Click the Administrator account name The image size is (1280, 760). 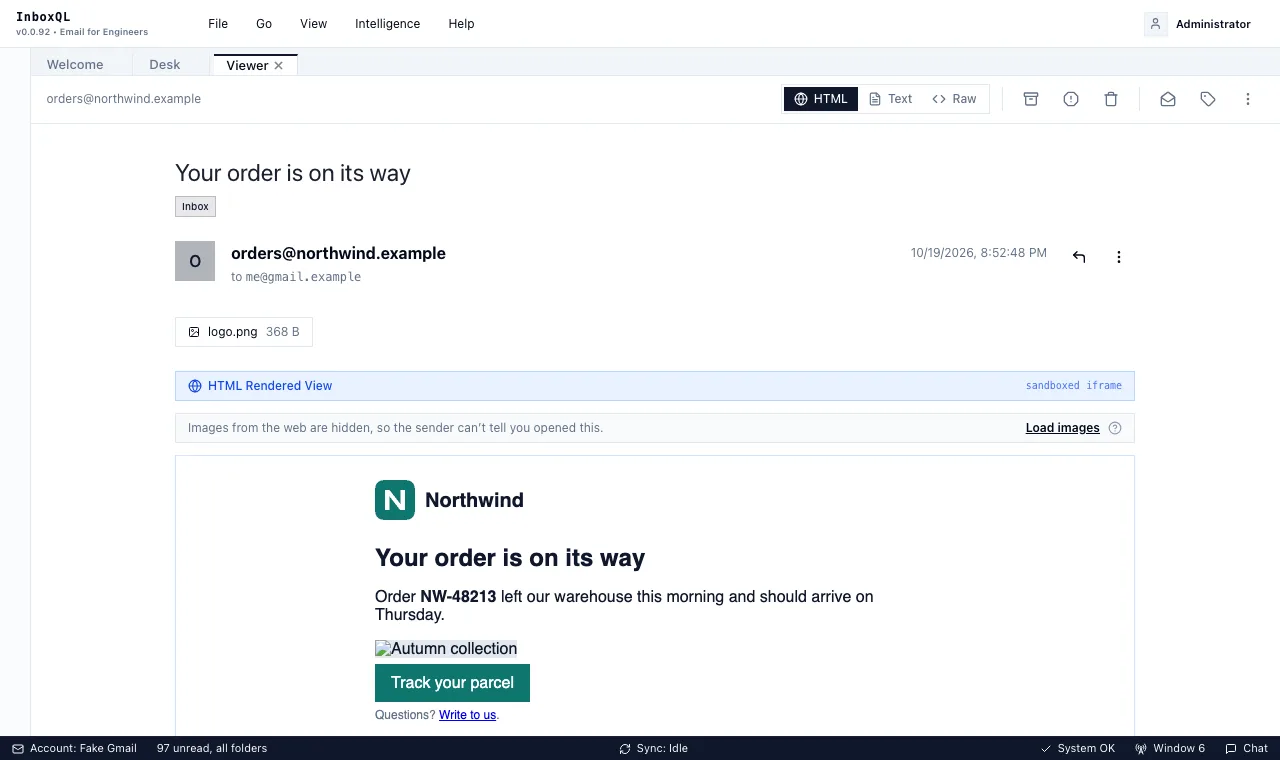(1213, 24)
